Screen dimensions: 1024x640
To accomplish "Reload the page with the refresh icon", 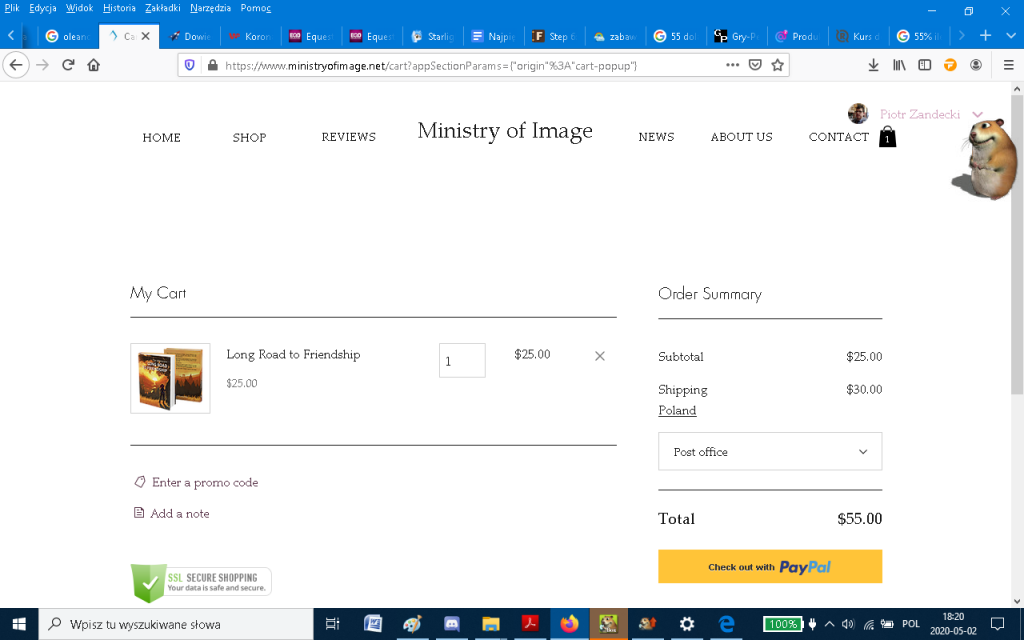I will (68, 65).
